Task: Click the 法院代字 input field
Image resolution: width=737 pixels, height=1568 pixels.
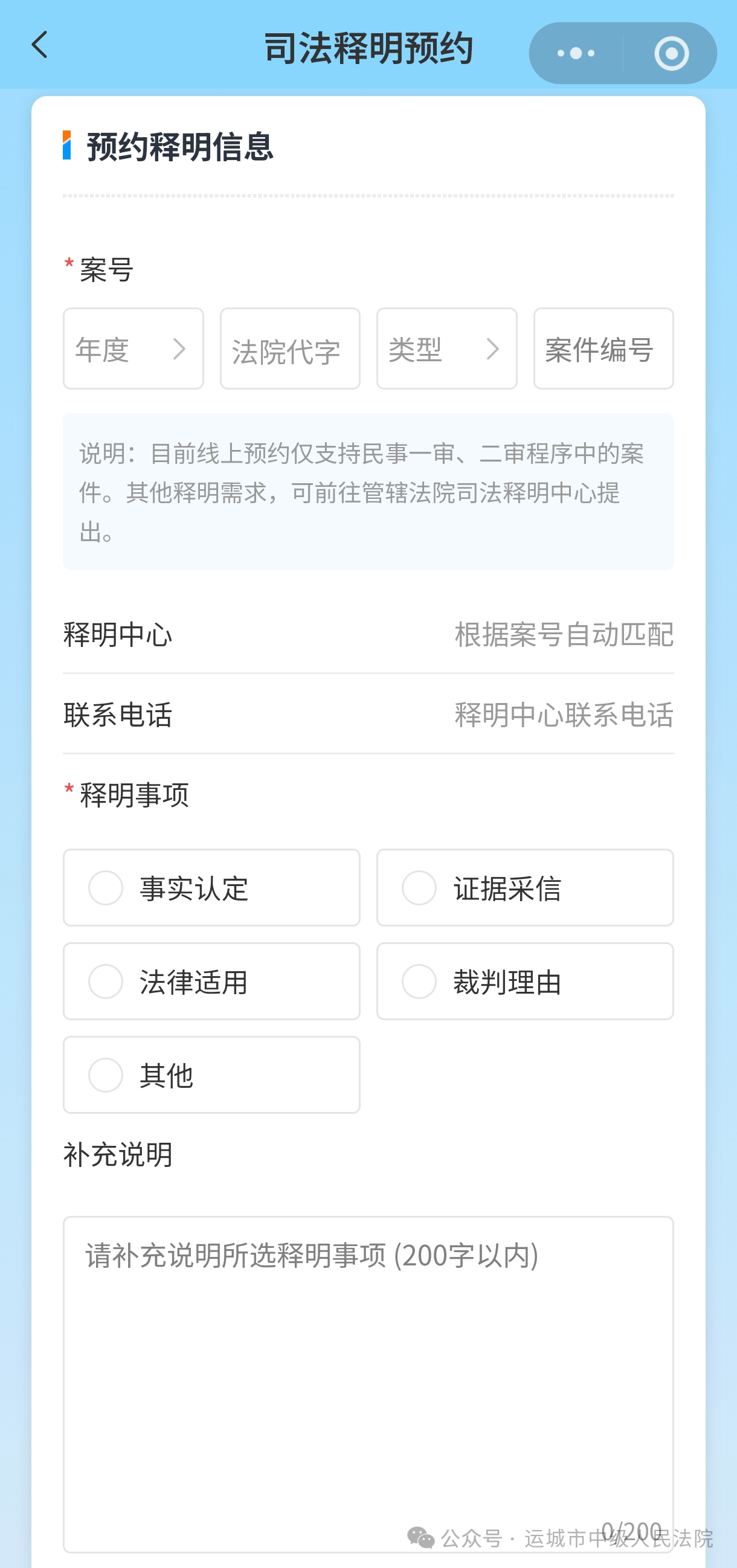Action: 290,349
